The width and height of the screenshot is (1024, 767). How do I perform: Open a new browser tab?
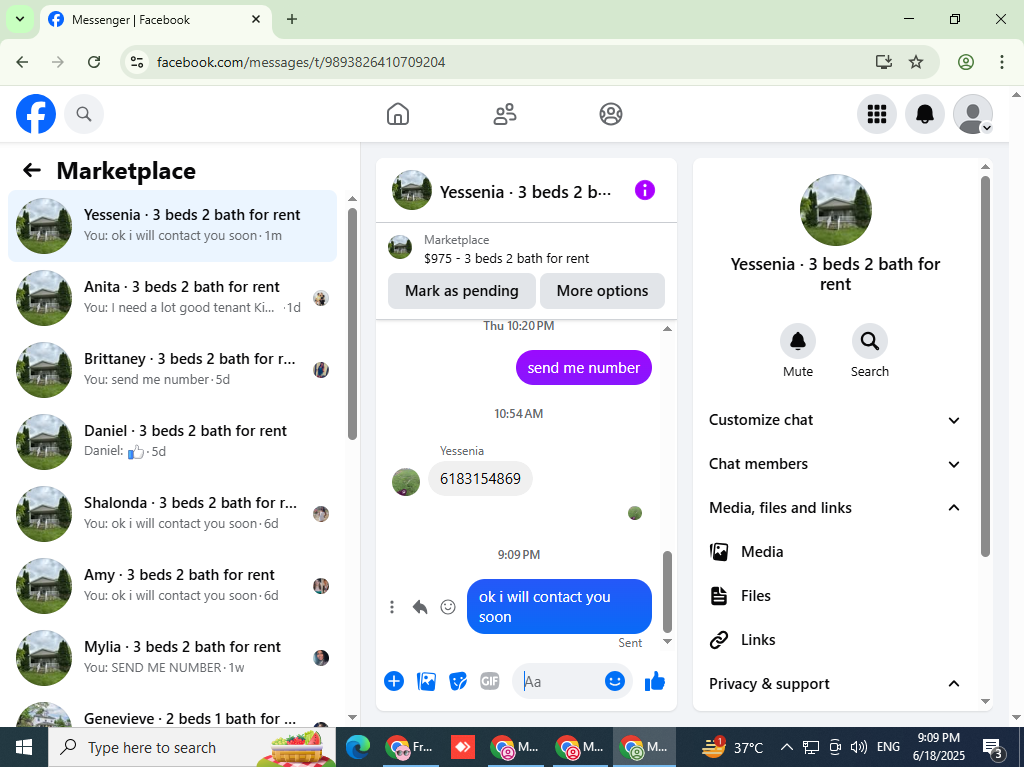[292, 19]
